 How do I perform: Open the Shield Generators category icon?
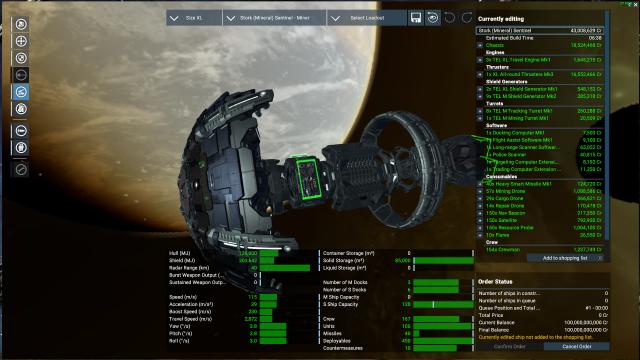tap(21, 58)
